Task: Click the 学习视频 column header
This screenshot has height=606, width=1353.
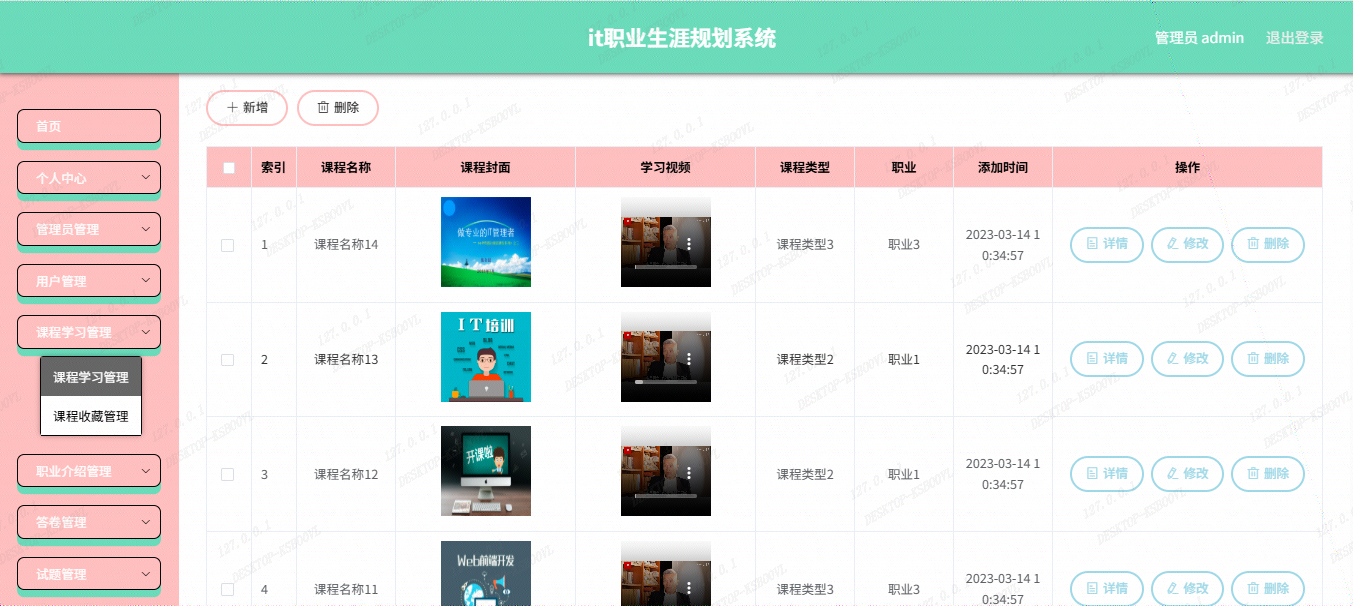Action: [x=666, y=168]
